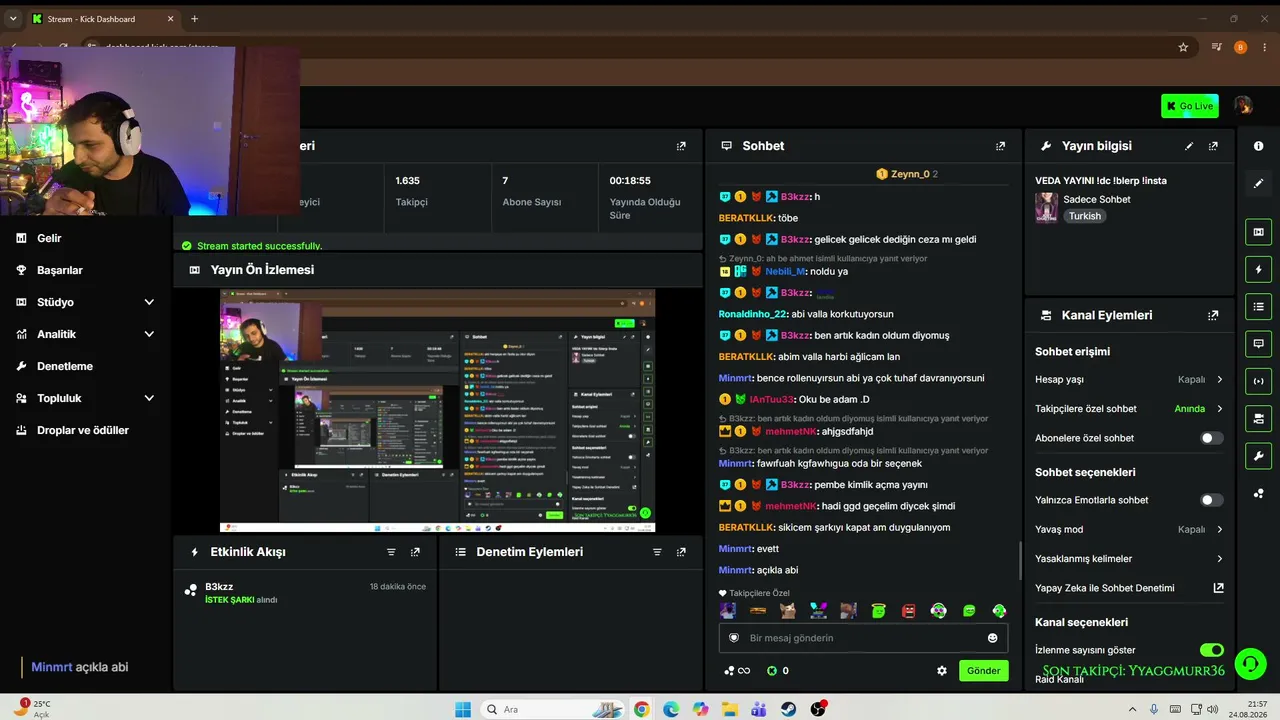Select the green blob emote with halo
The image size is (1280, 720).
[878, 610]
